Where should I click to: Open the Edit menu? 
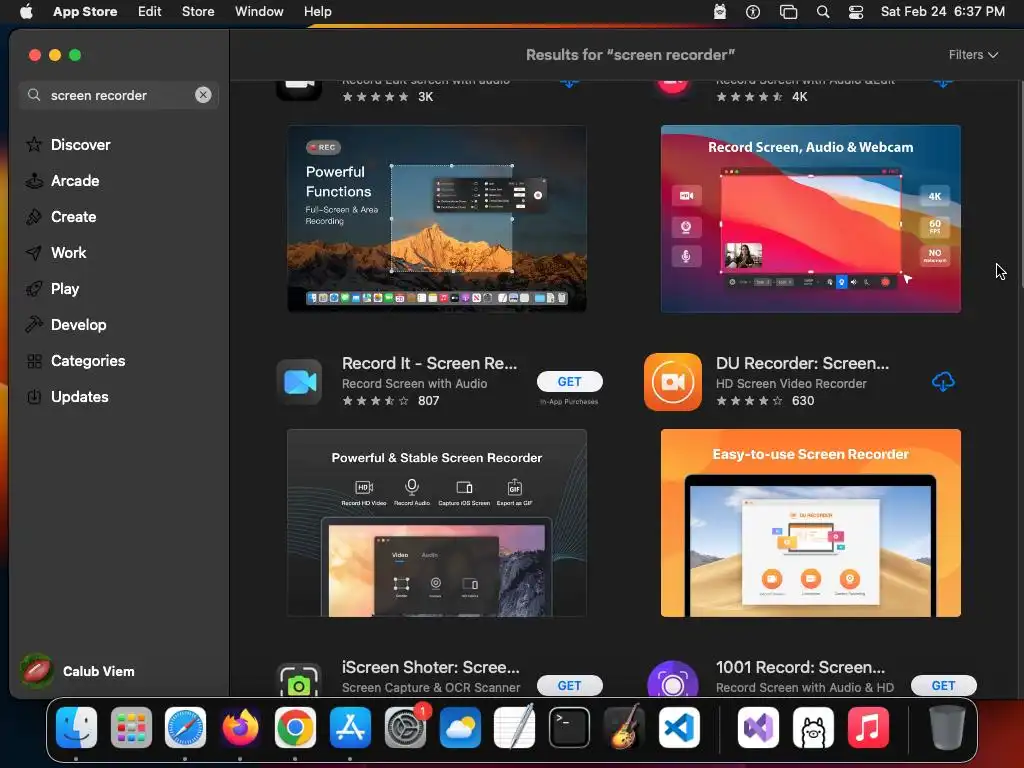(150, 11)
